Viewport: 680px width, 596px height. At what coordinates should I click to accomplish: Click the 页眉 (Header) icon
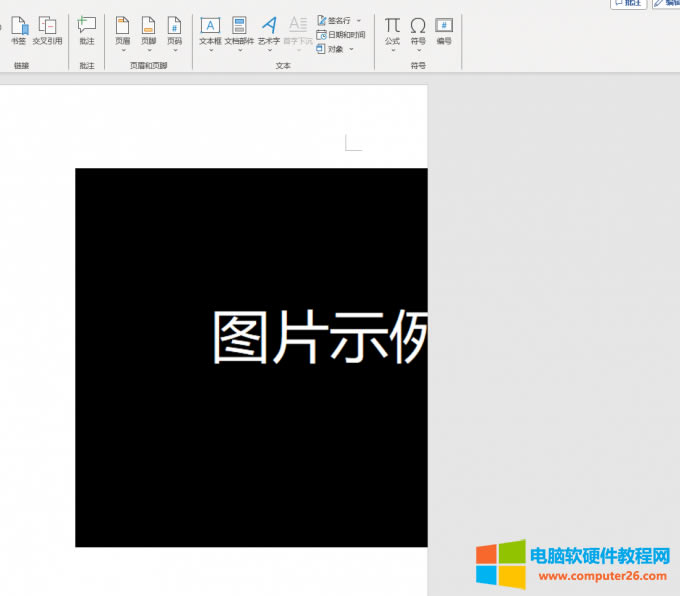coord(122,26)
